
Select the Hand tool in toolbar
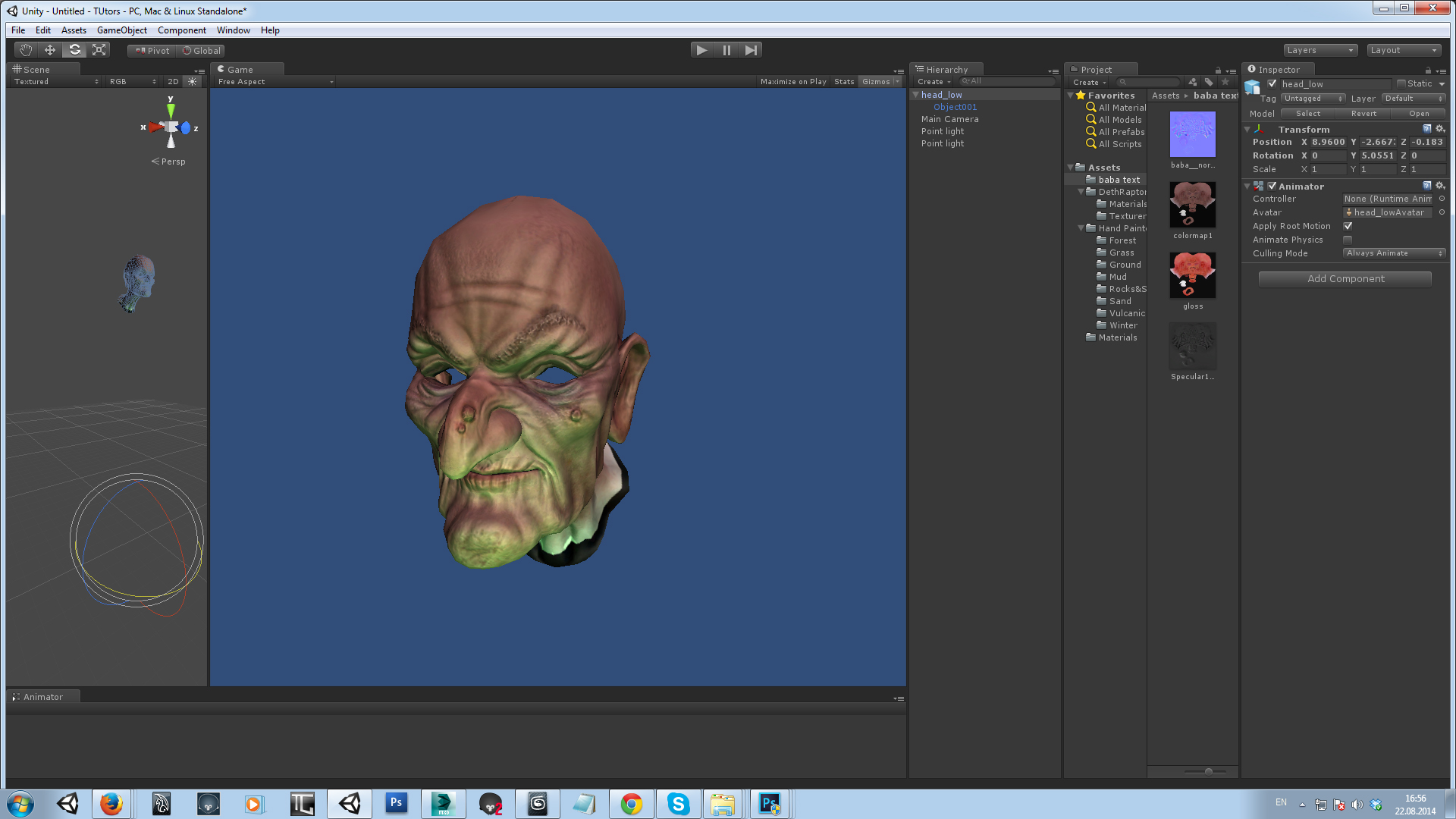click(26, 50)
